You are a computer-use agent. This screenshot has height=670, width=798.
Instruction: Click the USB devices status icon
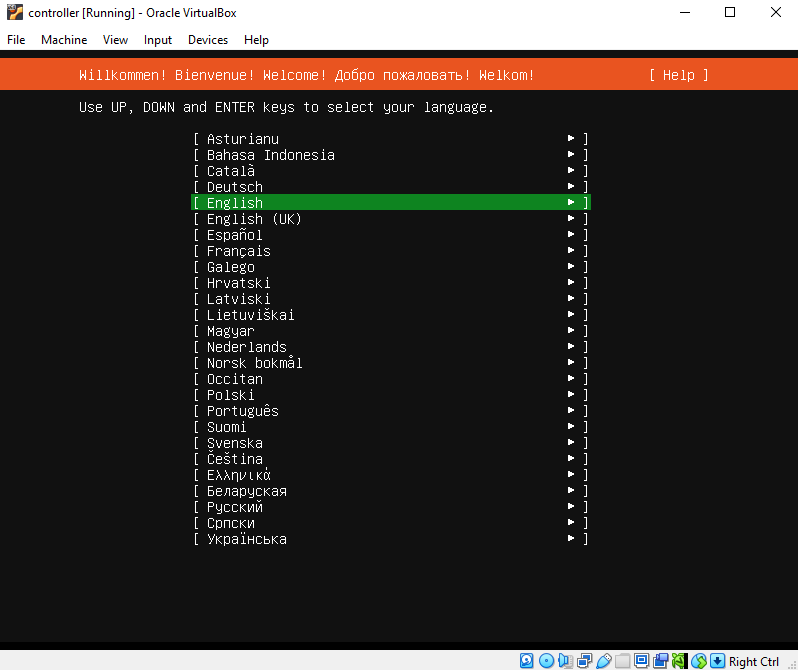pos(604,661)
